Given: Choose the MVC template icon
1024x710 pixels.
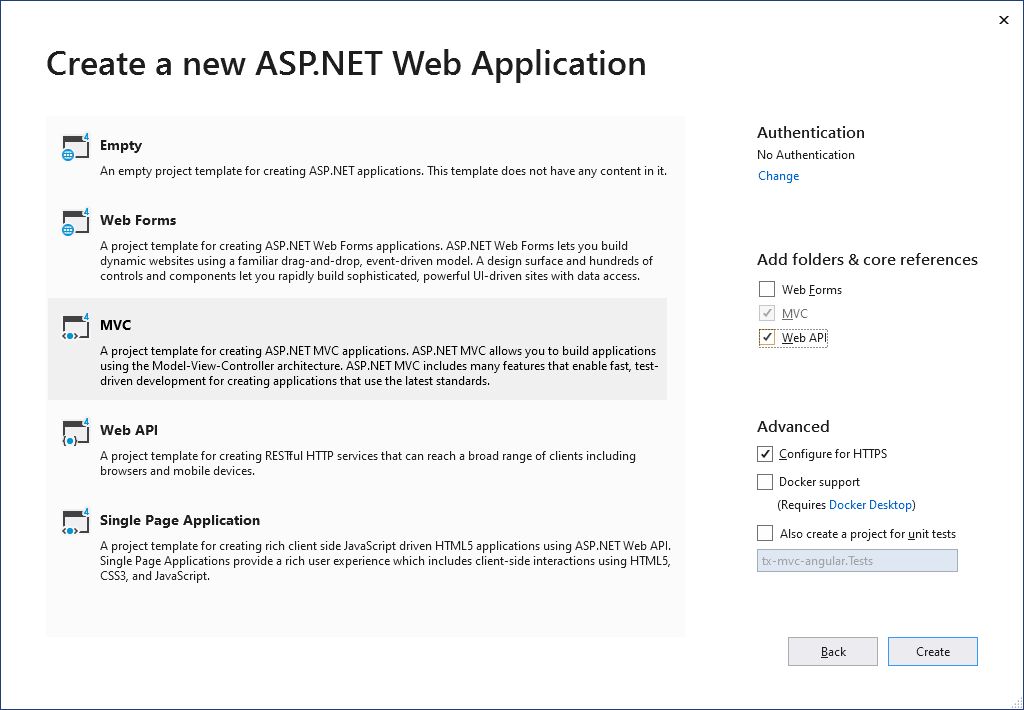Looking at the screenshot, I should pyautogui.click(x=75, y=327).
